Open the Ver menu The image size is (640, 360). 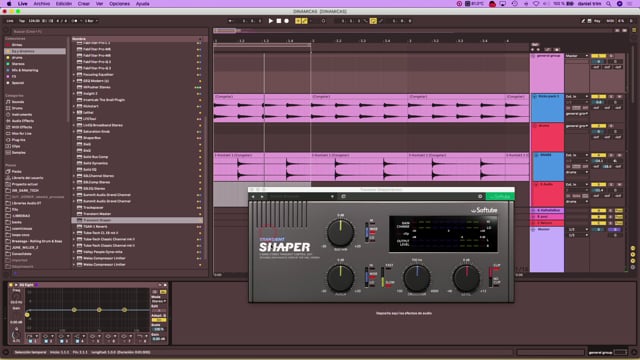click(99, 4)
